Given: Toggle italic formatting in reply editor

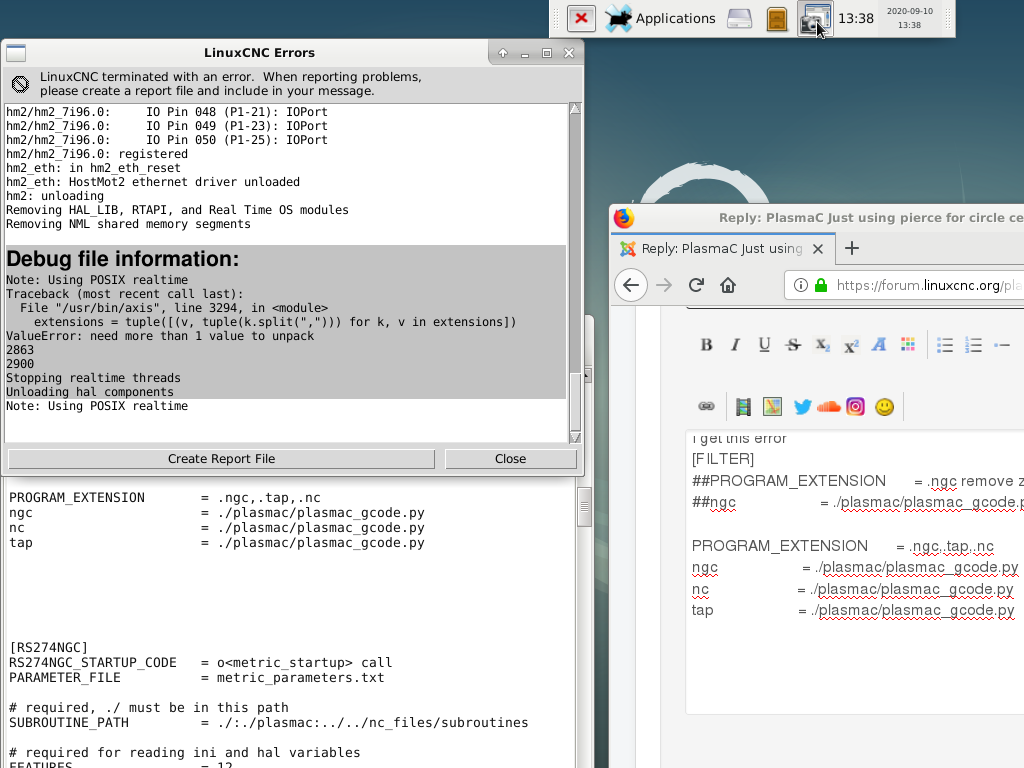Looking at the screenshot, I should coord(735,345).
